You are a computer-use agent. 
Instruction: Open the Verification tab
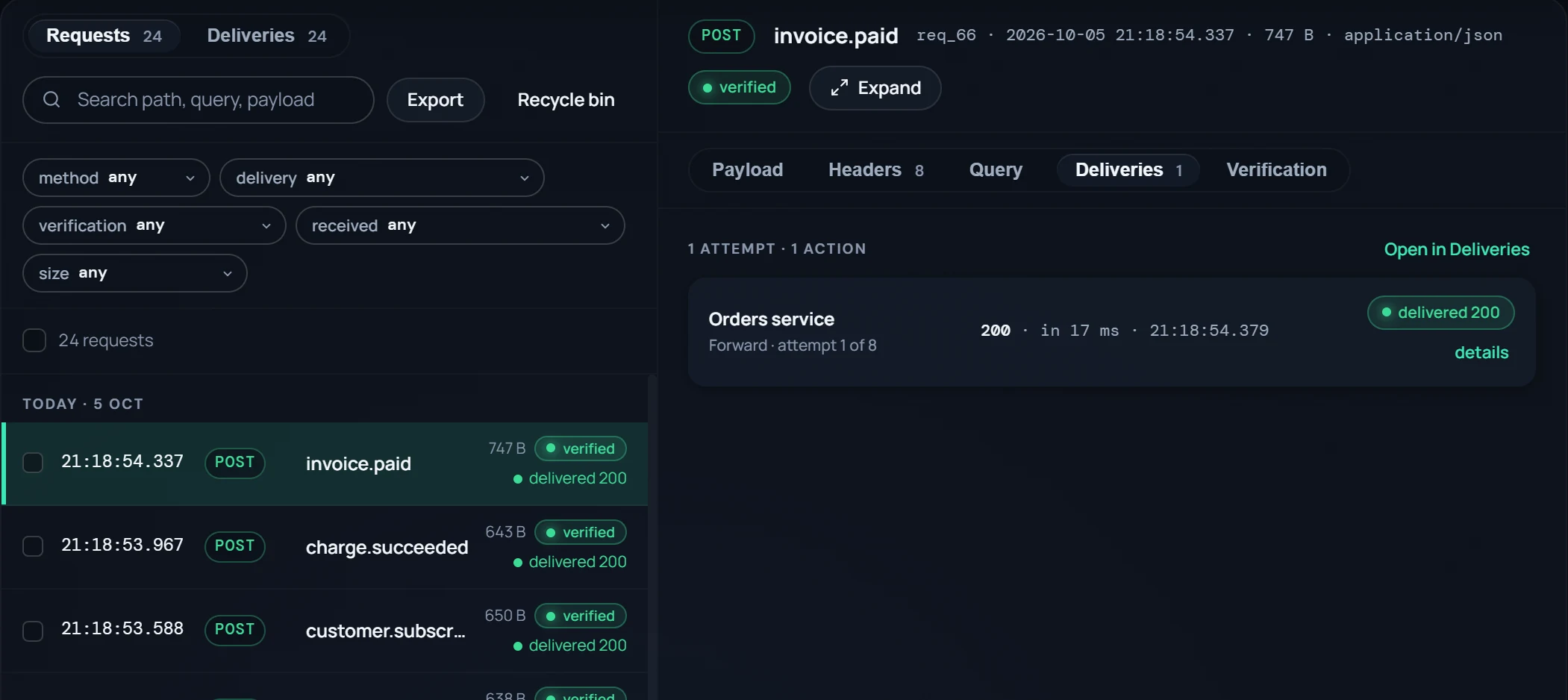click(1276, 170)
